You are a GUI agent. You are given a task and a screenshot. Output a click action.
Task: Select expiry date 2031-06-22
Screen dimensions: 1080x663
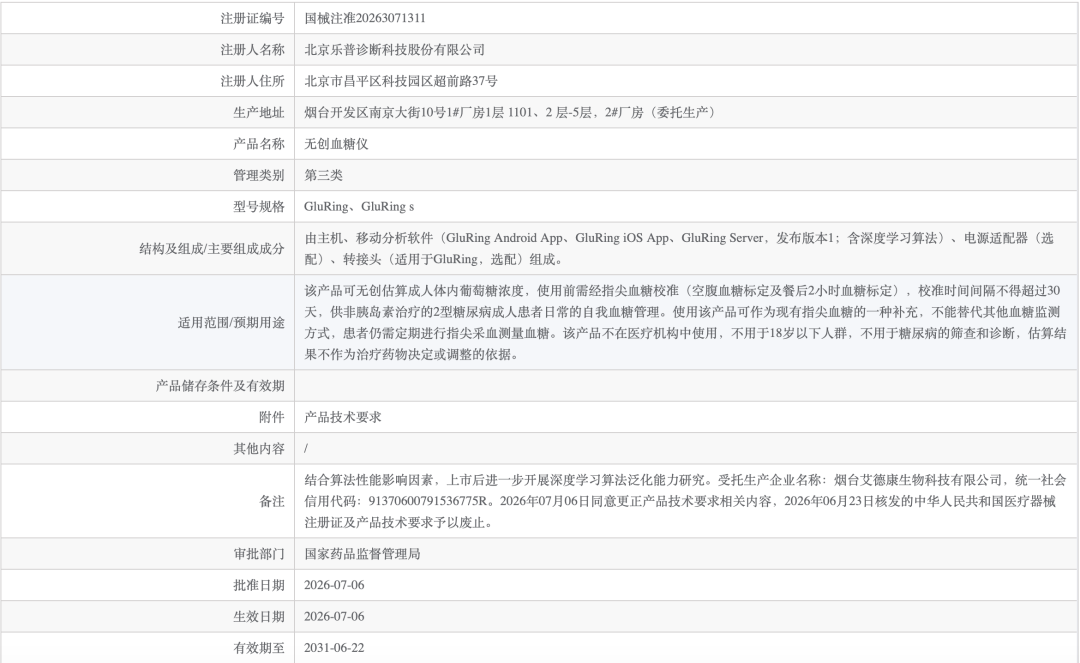pyautogui.click(x=334, y=648)
